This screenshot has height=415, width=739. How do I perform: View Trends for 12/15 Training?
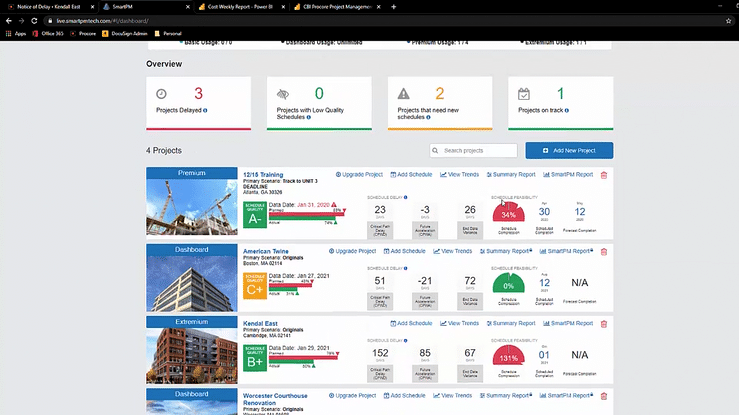pos(460,174)
